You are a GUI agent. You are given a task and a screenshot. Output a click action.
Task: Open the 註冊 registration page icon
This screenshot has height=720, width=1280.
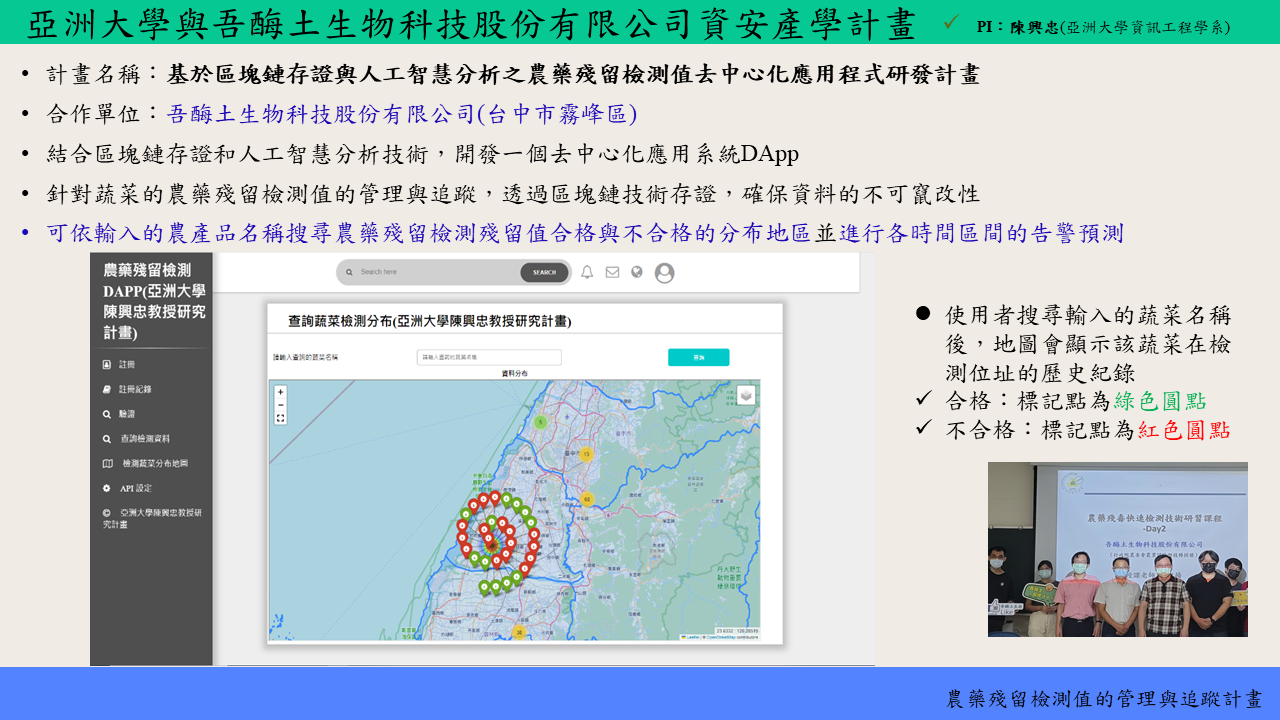(x=107, y=365)
